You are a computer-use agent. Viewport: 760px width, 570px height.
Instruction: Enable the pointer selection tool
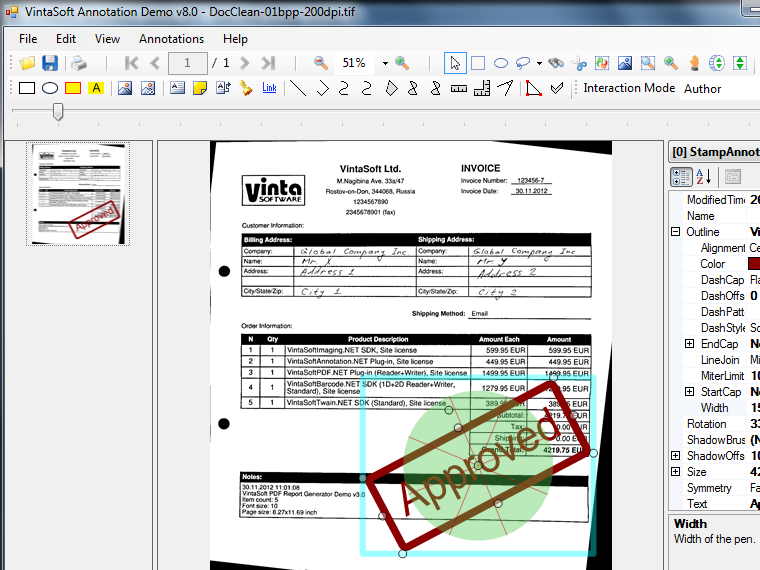(x=455, y=63)
